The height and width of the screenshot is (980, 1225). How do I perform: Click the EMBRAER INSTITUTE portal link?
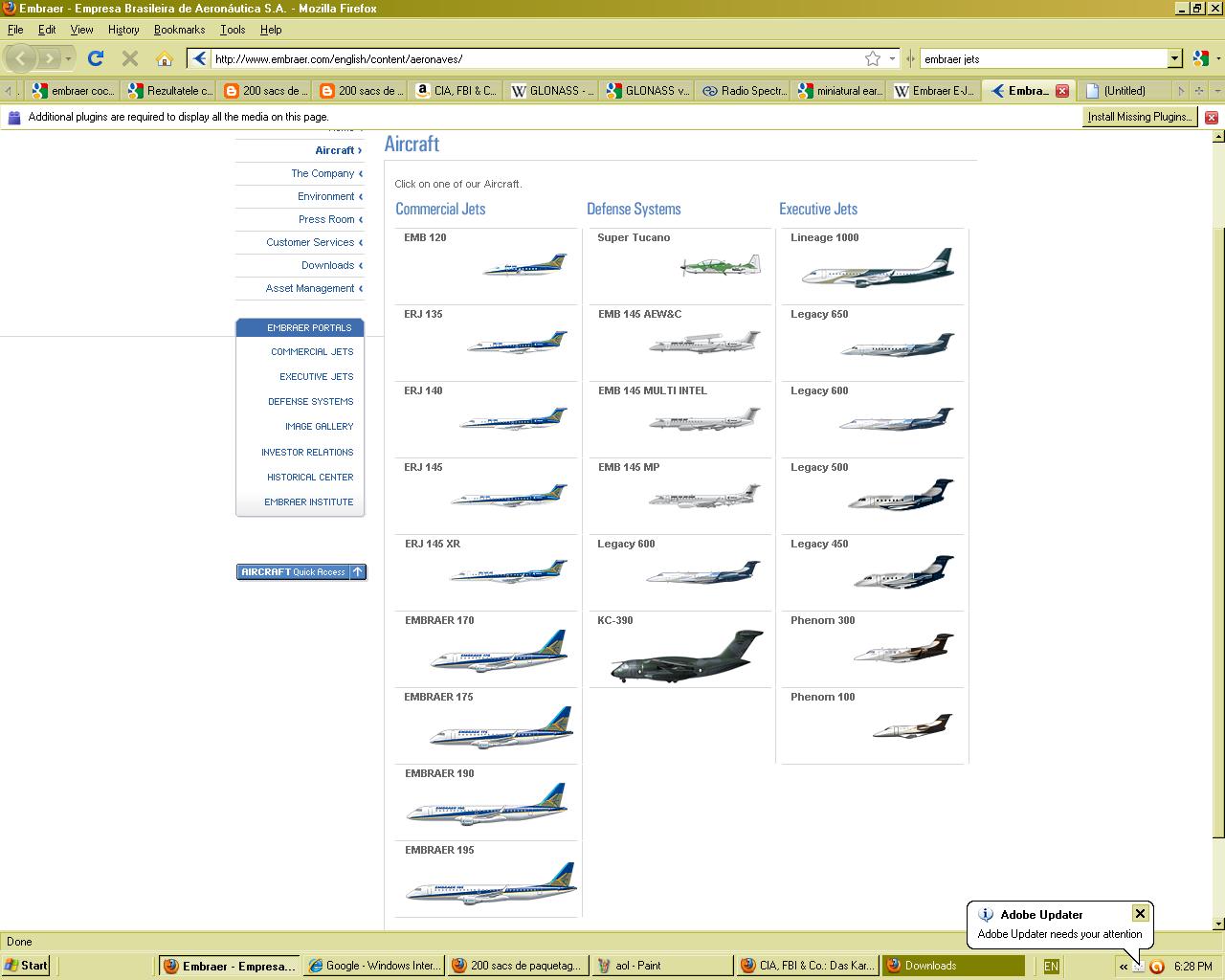point(309,501)
